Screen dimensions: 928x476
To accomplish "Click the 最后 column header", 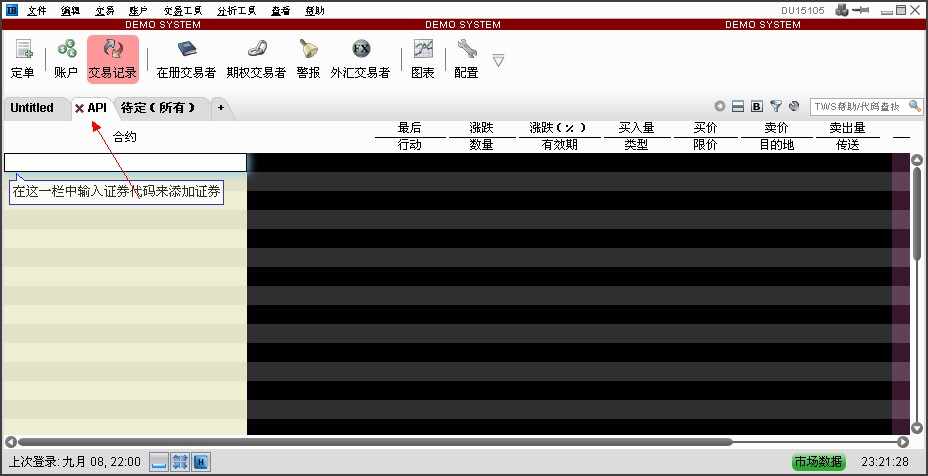I will 410,128.
